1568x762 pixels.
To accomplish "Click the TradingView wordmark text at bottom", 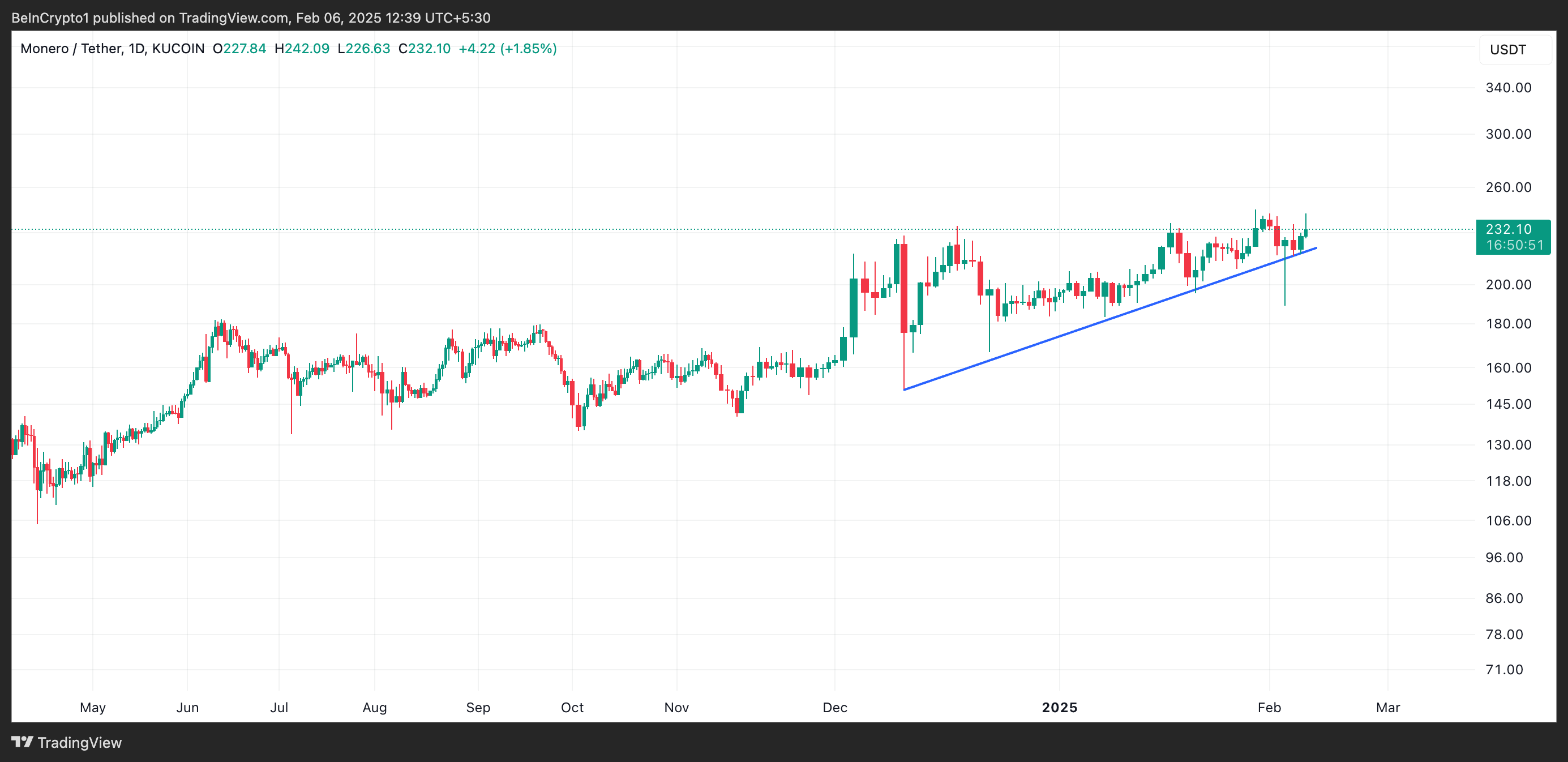I will 79,743.
